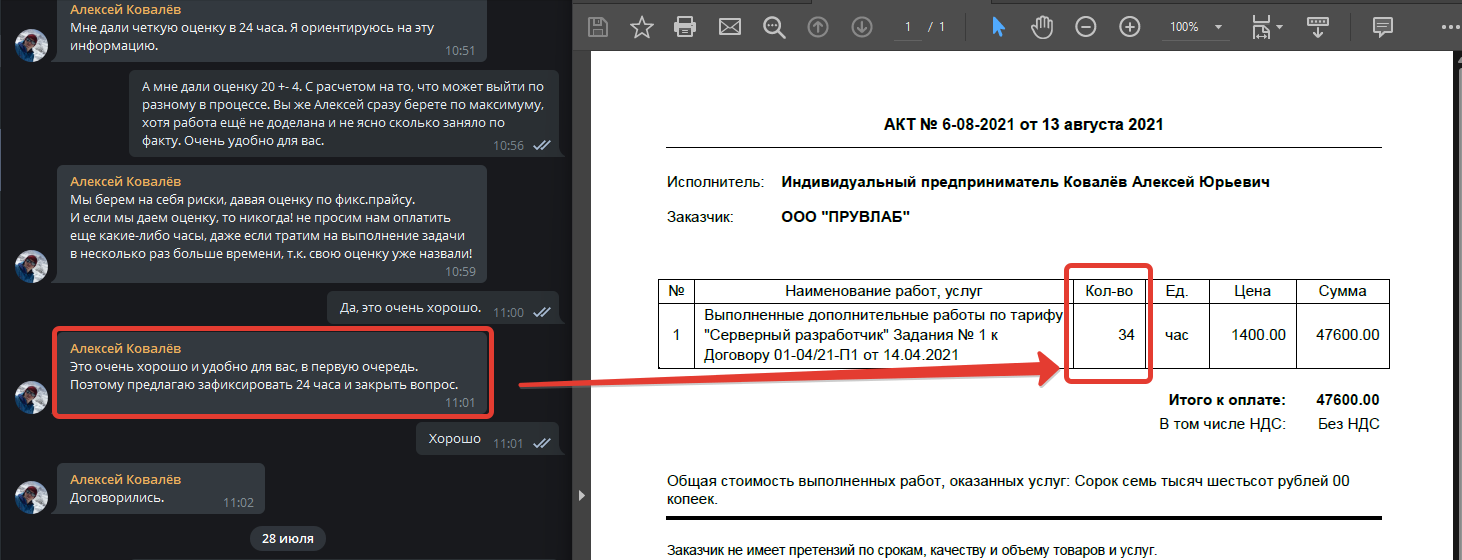The image size is (1462, 560).
Task: Click the read mode keyboard-arrow icon
Action: (x=1318, y=27)
